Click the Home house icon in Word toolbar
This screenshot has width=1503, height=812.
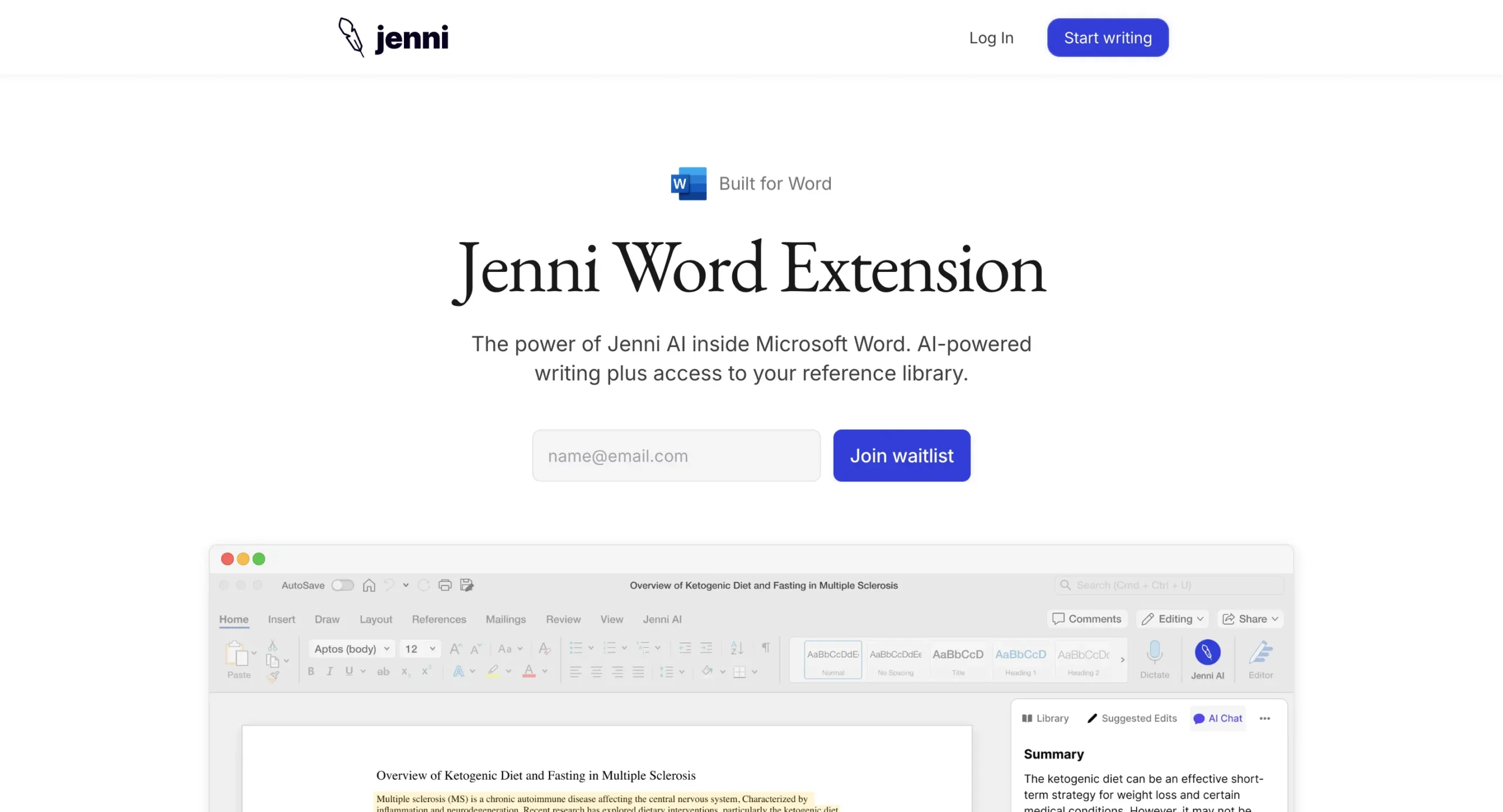coord(369,585)
